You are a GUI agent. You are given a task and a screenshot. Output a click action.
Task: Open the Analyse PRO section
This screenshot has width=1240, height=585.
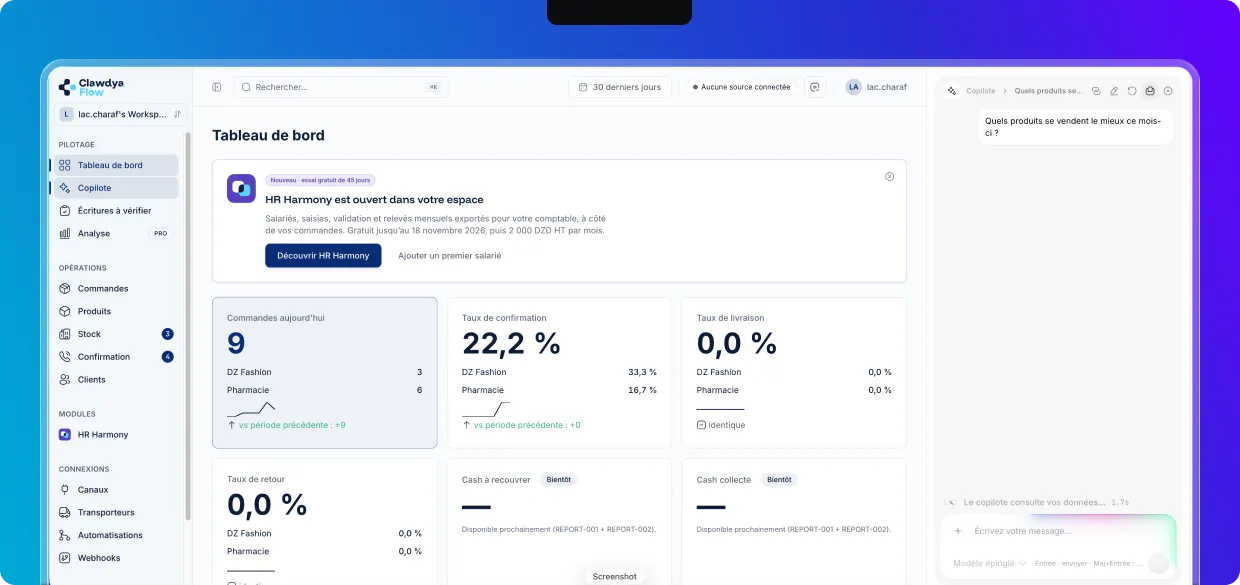(116, 233)
